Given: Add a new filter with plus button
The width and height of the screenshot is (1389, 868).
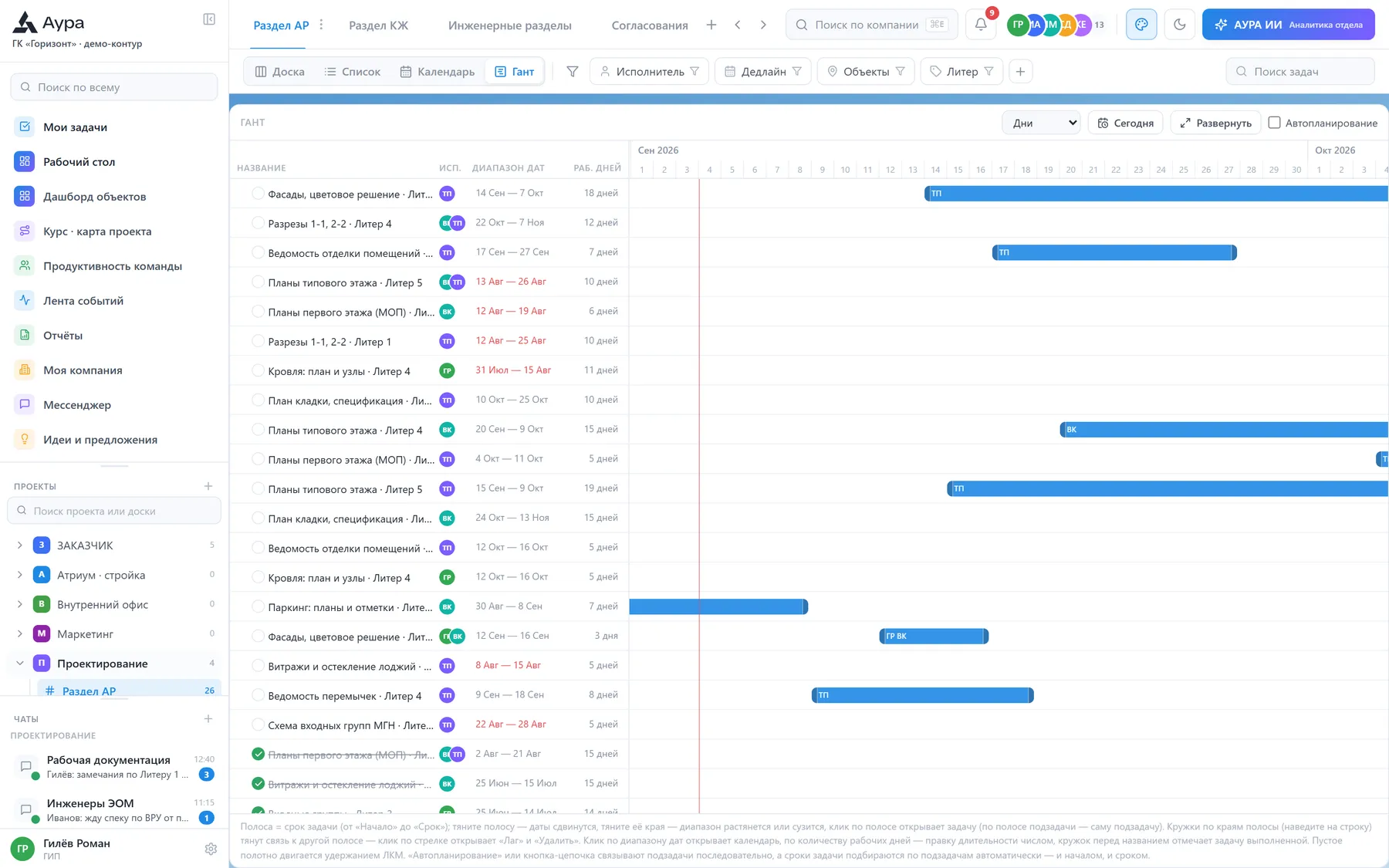Looking at the screenshot, I should [x=1020, y=72].
